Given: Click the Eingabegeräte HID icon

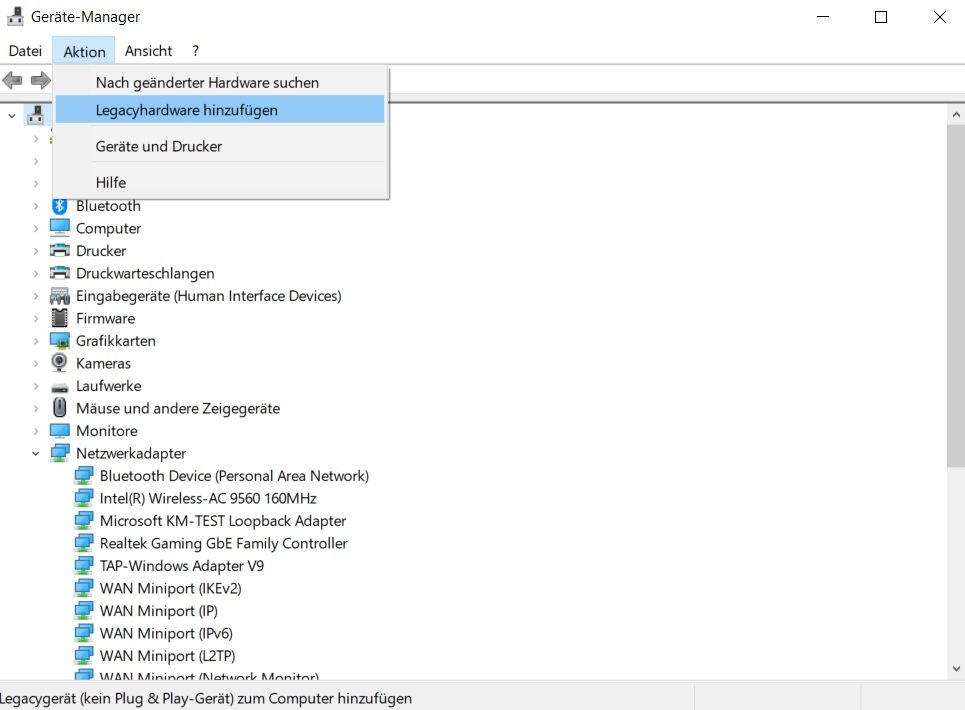Looking at the screenshot, I should [60, 296].
